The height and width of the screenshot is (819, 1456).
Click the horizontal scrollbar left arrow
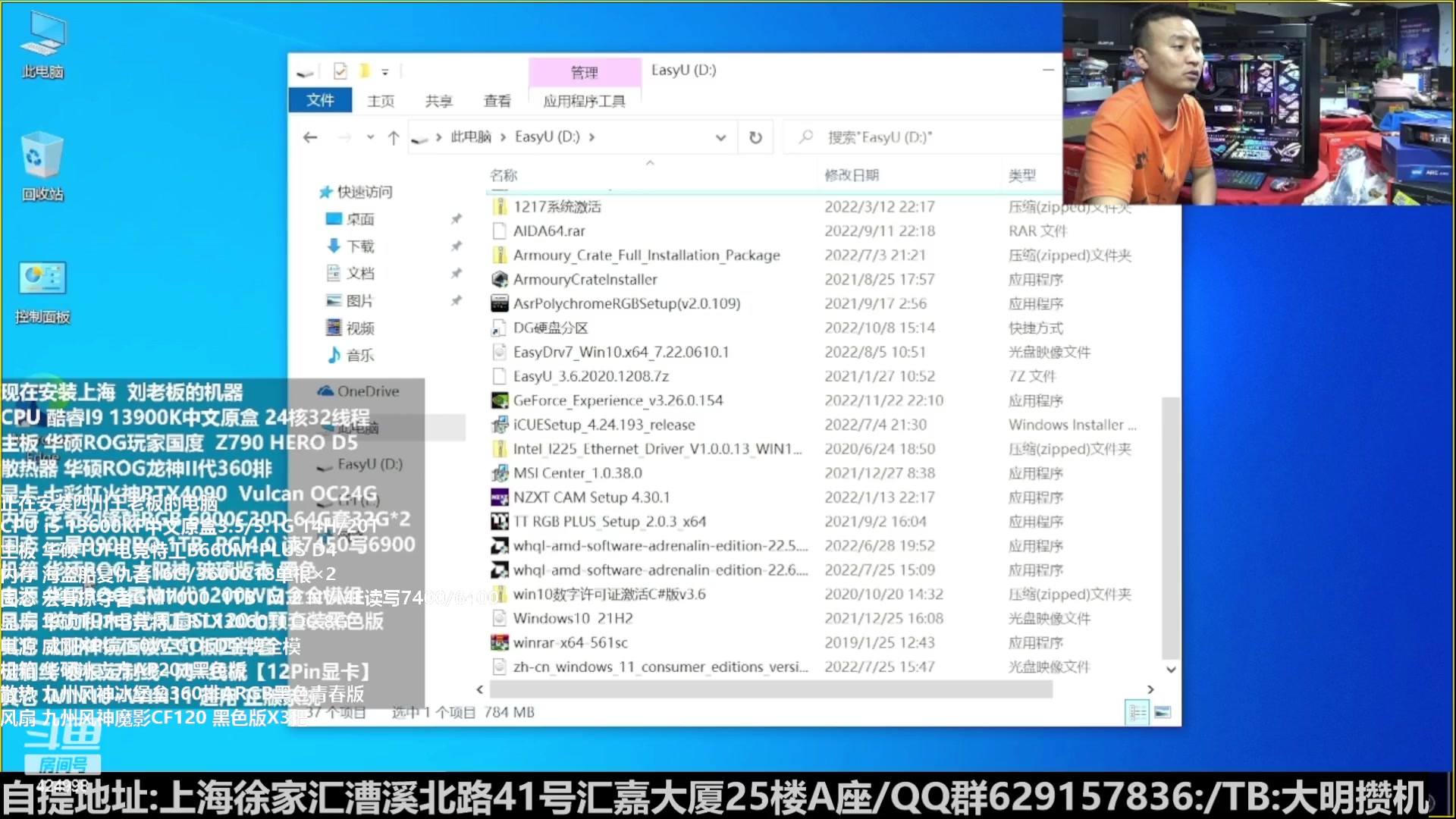pos(479,689)
